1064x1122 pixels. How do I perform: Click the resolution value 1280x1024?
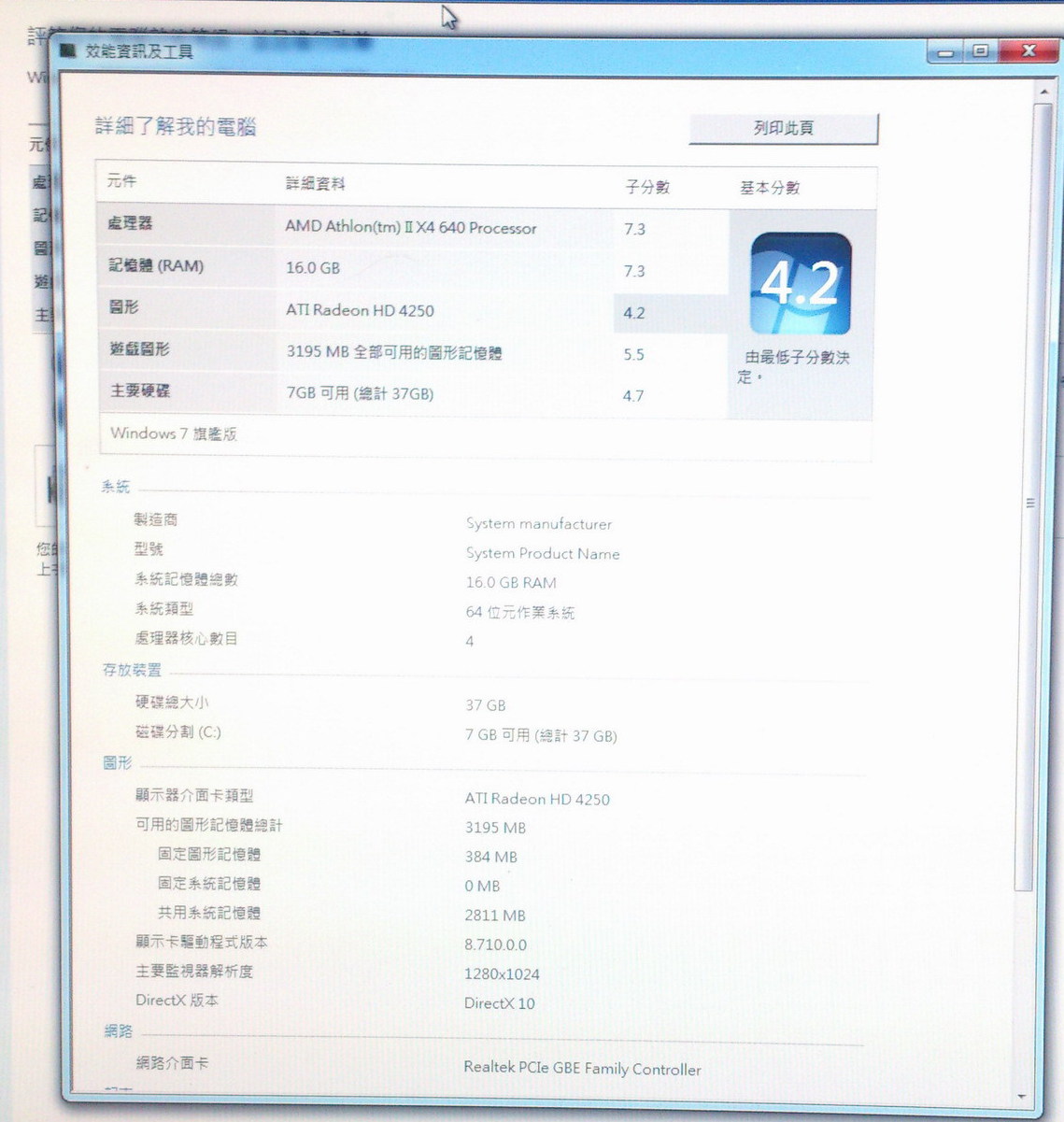tap(502, 974)
